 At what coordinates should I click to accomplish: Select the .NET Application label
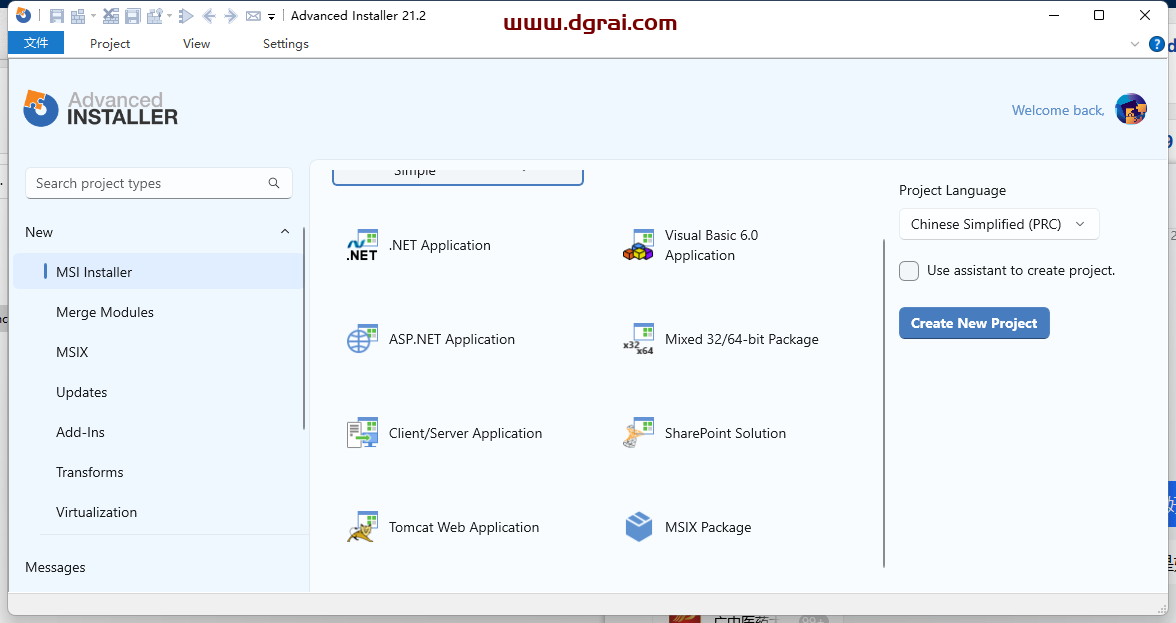tap(440, 245)
